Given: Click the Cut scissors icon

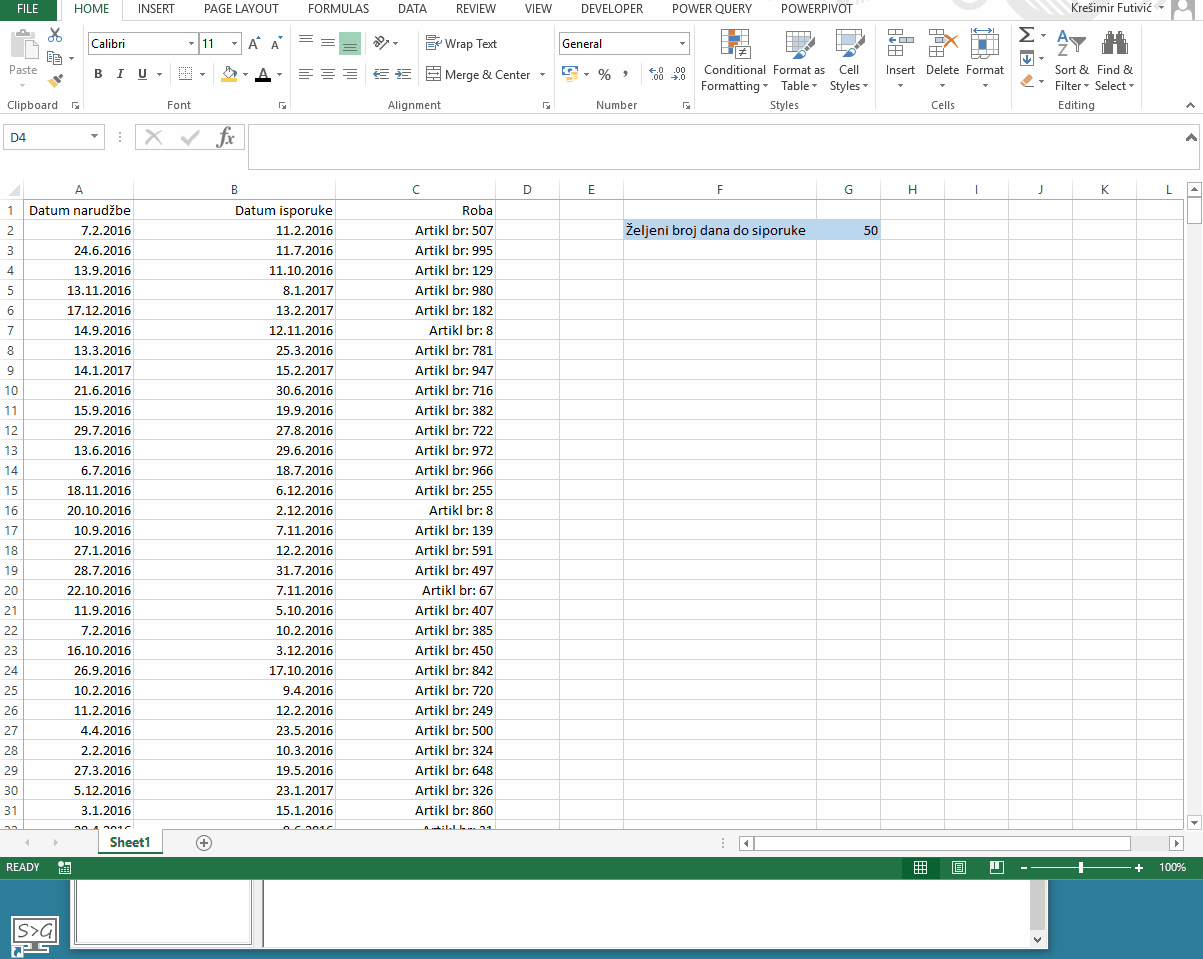Looking at the screenshot, I should [x=55, y=36].
